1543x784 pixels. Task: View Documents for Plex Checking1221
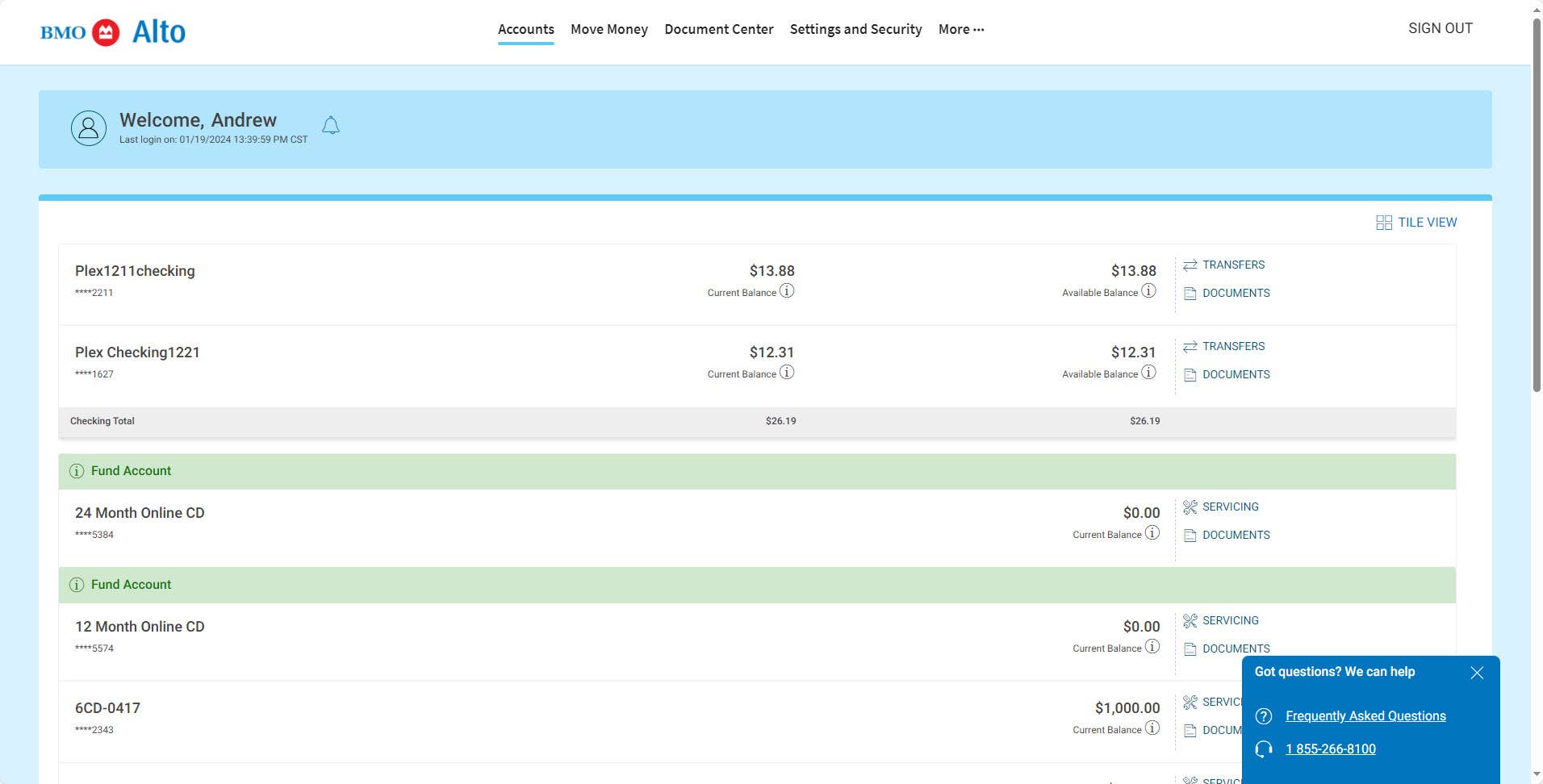[1236, 374]
